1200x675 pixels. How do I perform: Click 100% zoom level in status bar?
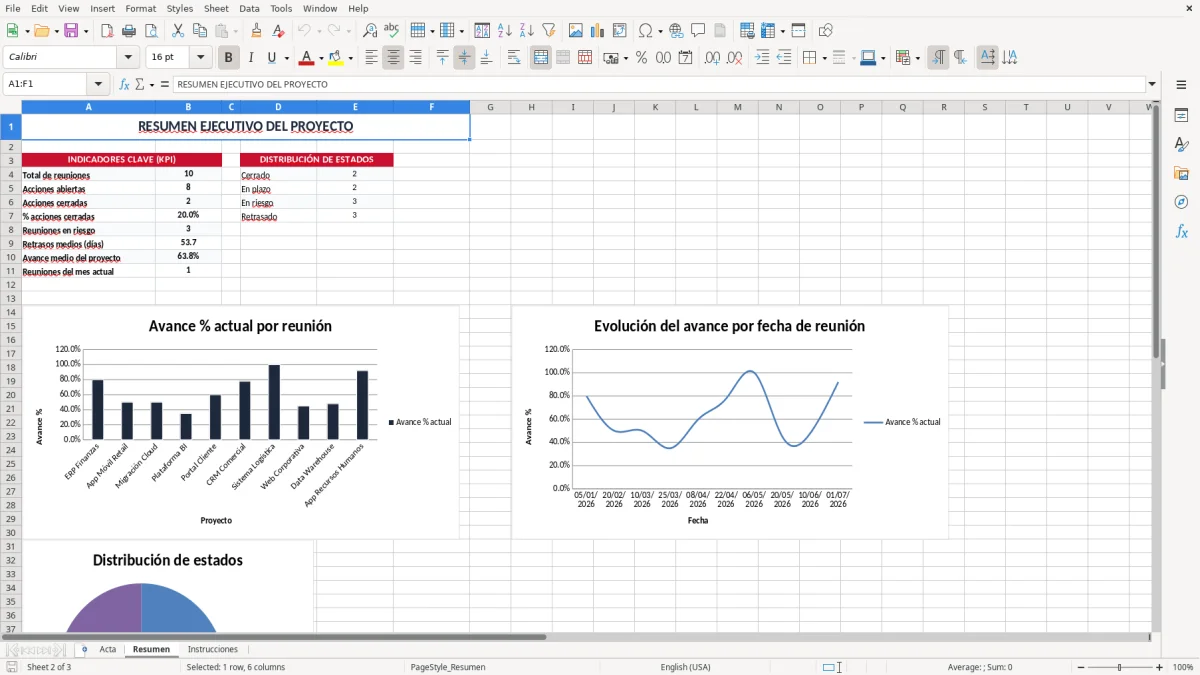[1182, 667]
